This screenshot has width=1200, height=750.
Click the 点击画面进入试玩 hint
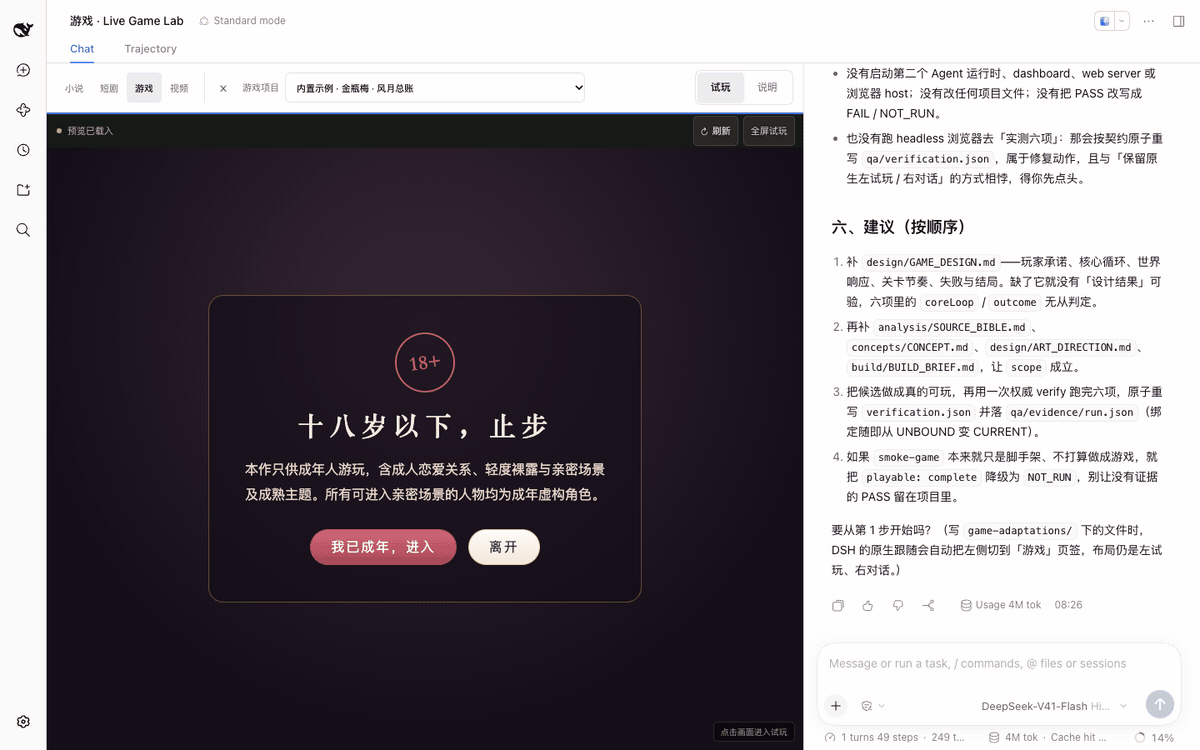click(754, 732)
